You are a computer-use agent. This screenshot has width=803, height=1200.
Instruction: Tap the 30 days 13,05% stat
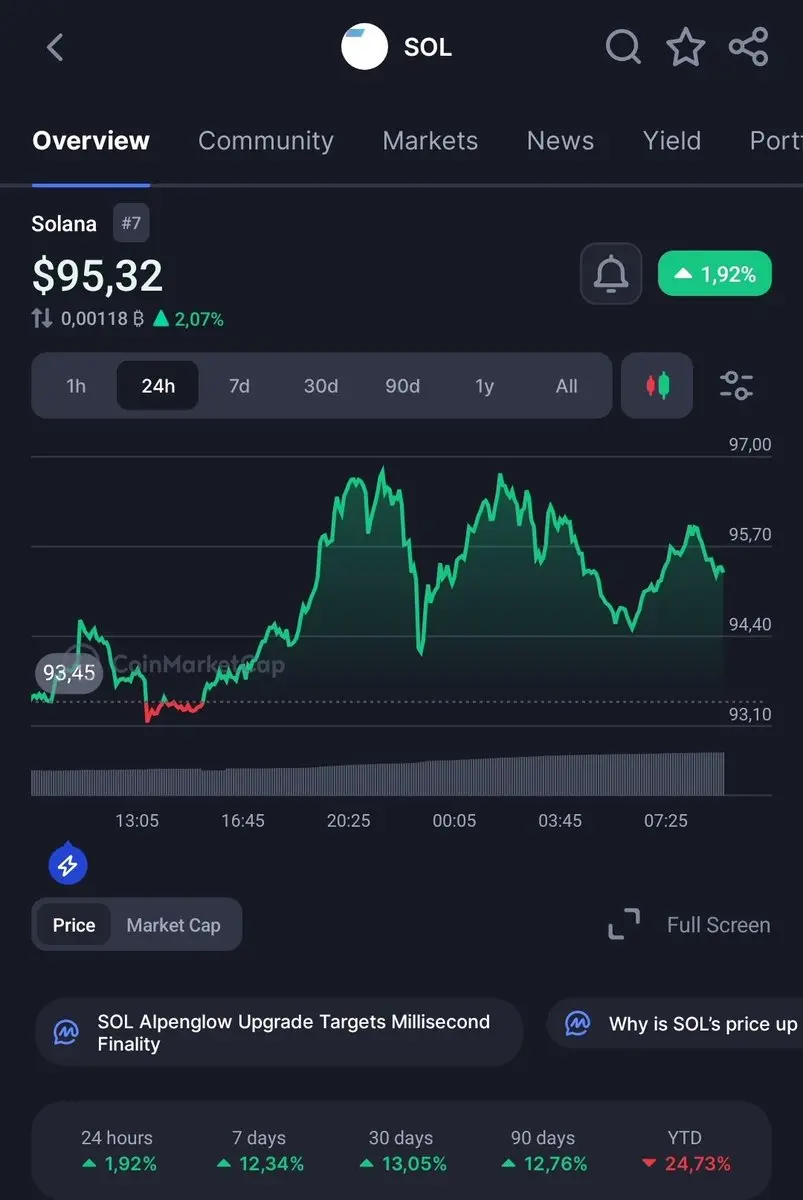click(x=401, y=1151)
